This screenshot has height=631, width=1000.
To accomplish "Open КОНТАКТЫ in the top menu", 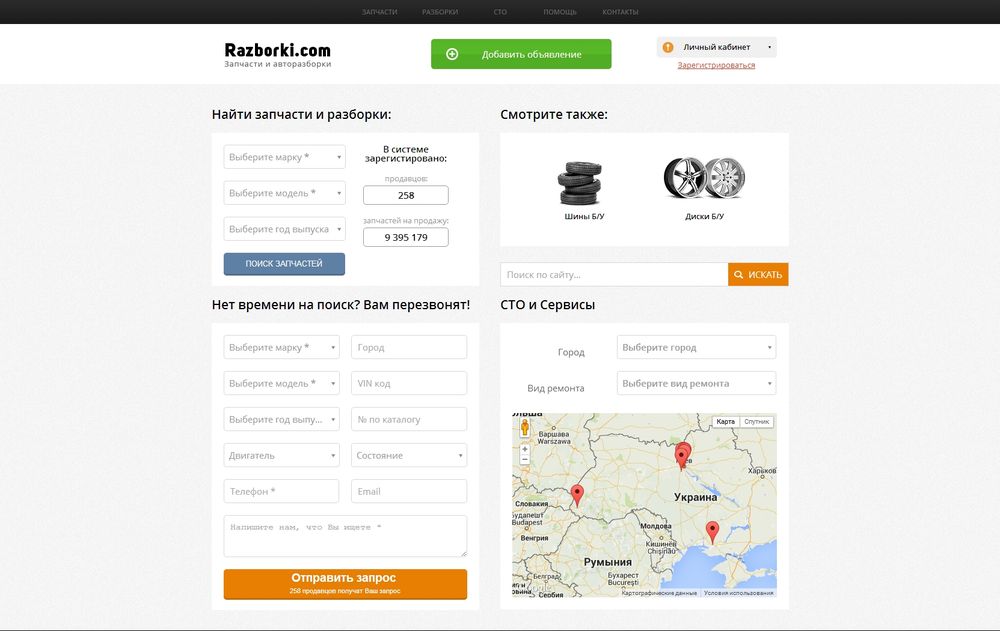I will click(621, 12).
